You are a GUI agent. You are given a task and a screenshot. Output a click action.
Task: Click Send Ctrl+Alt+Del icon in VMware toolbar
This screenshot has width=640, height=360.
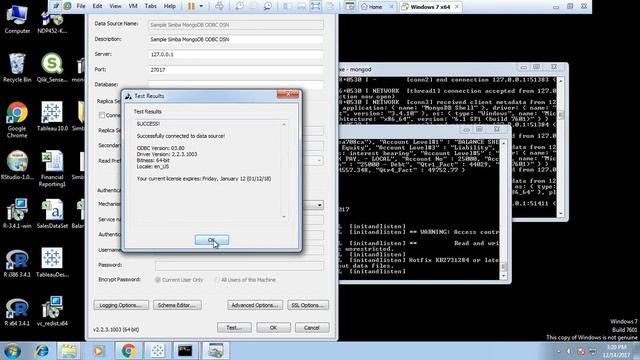(219, 6)
